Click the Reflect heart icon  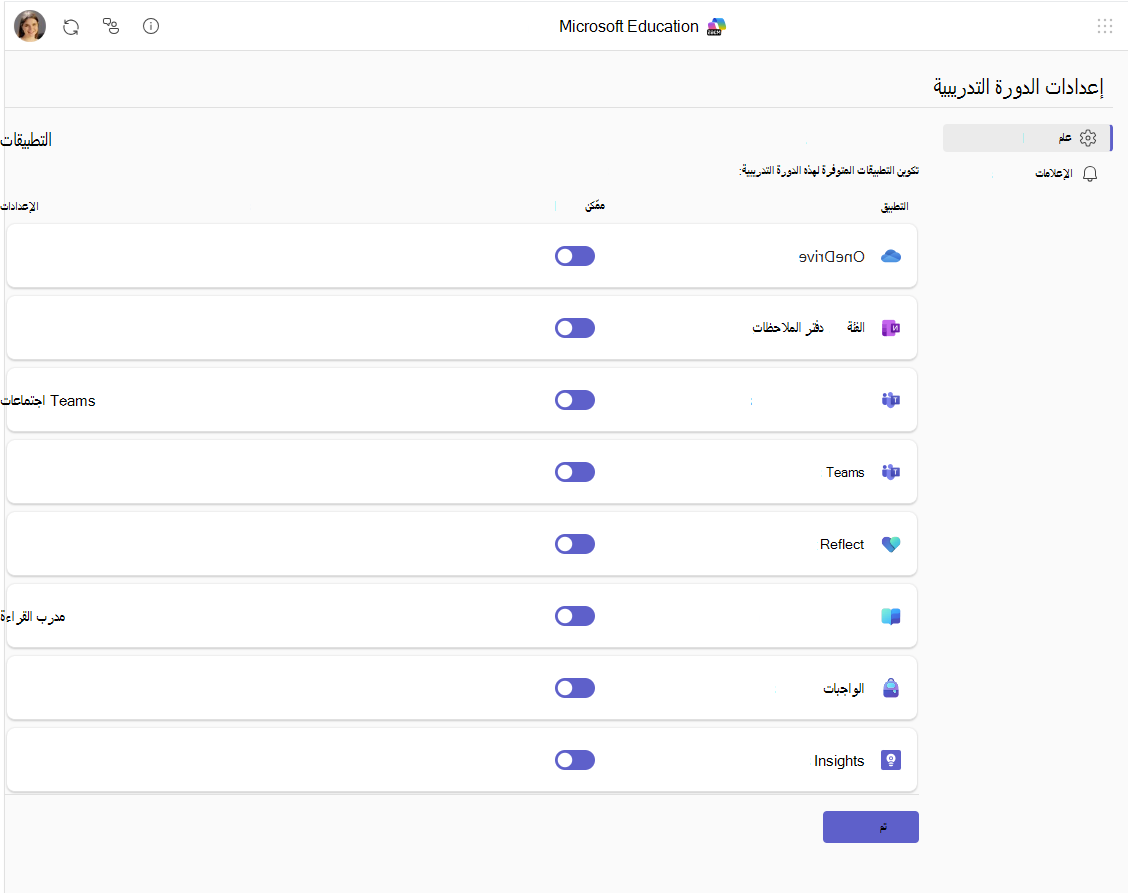coord(891,544)
